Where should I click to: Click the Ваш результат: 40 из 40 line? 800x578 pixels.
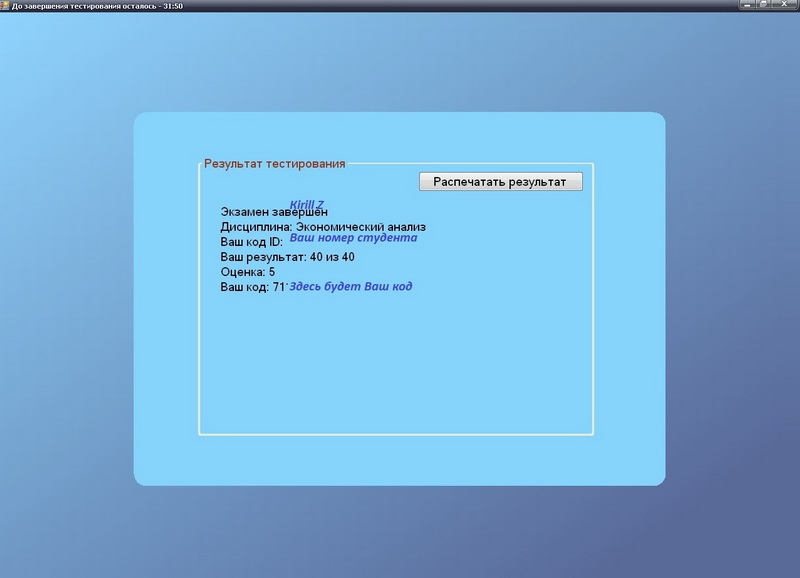click(287, 257)
